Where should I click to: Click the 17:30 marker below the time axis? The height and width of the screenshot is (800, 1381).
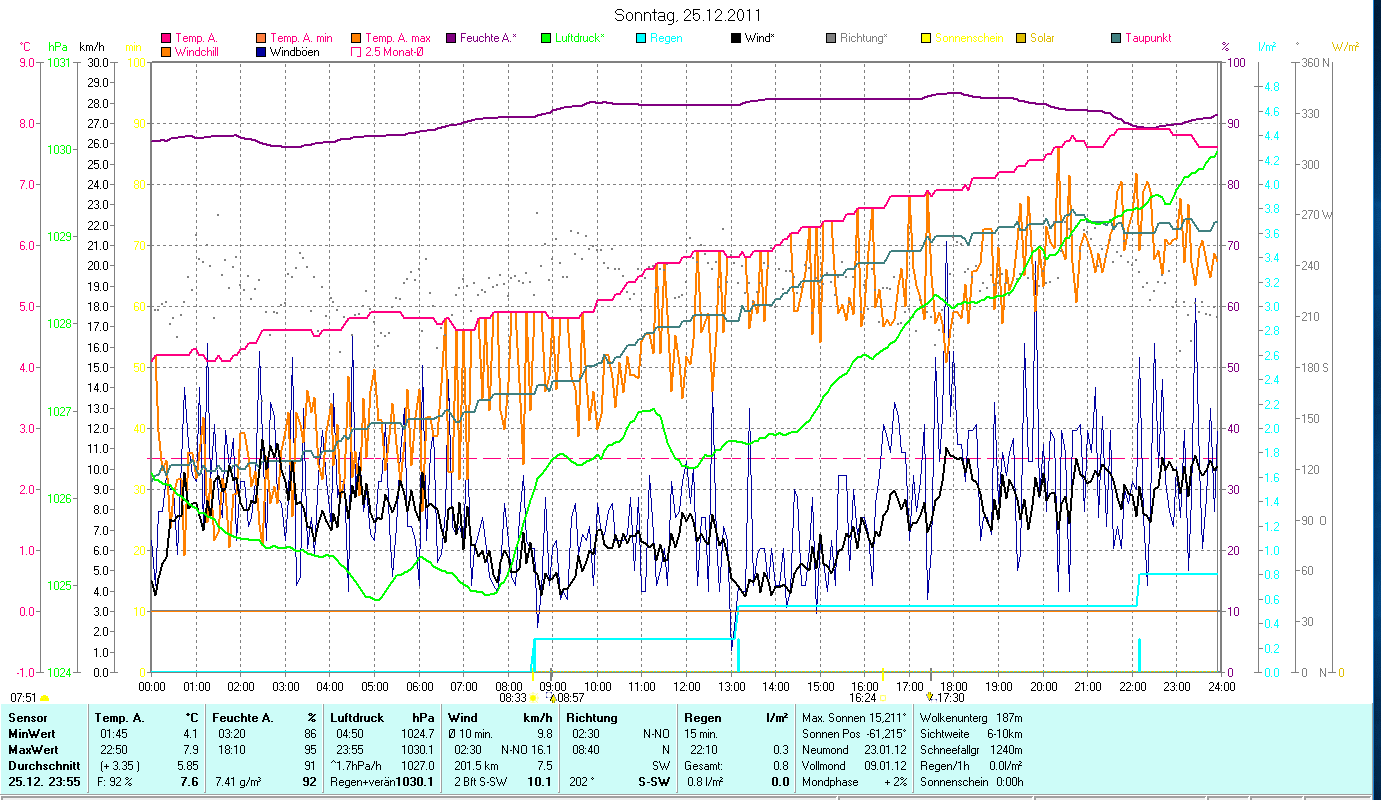tap(950, 698)
